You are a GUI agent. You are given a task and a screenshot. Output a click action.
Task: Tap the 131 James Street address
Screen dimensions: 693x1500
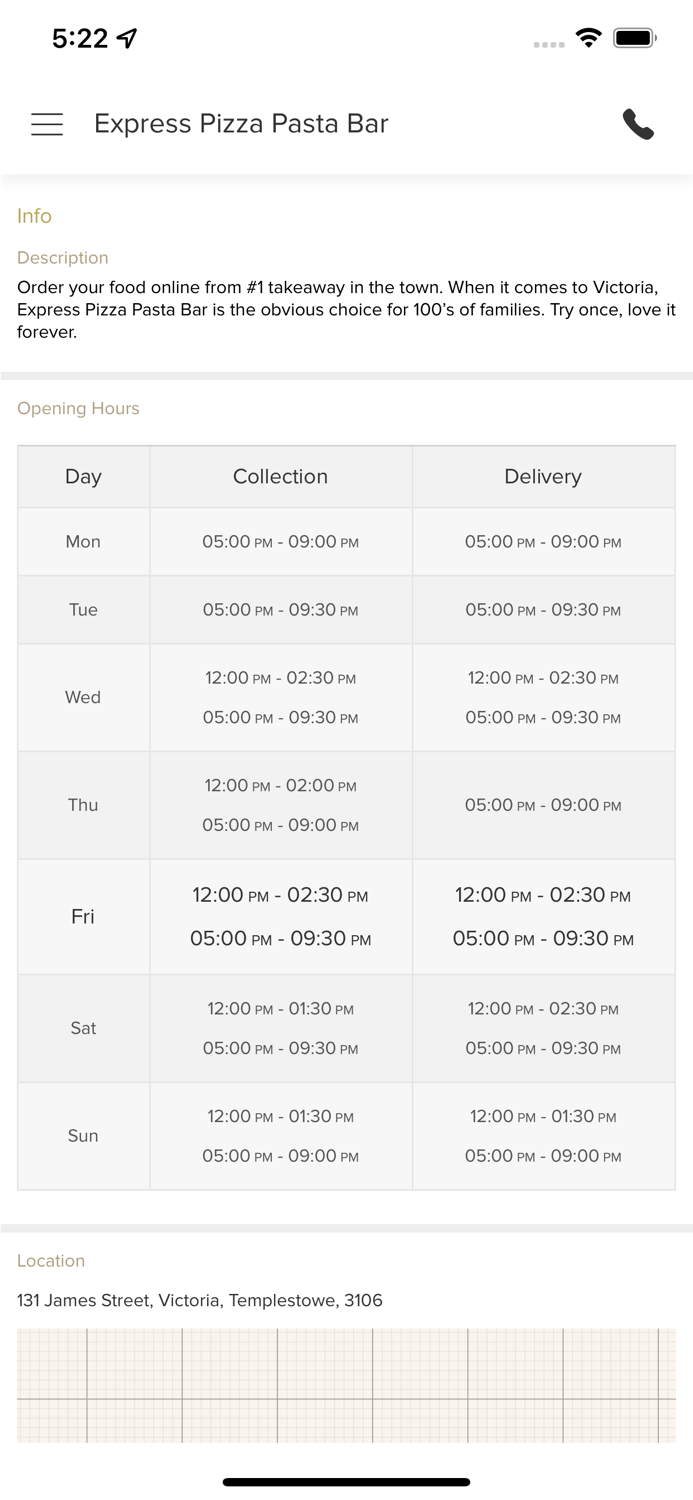[x=200, y=1301]
